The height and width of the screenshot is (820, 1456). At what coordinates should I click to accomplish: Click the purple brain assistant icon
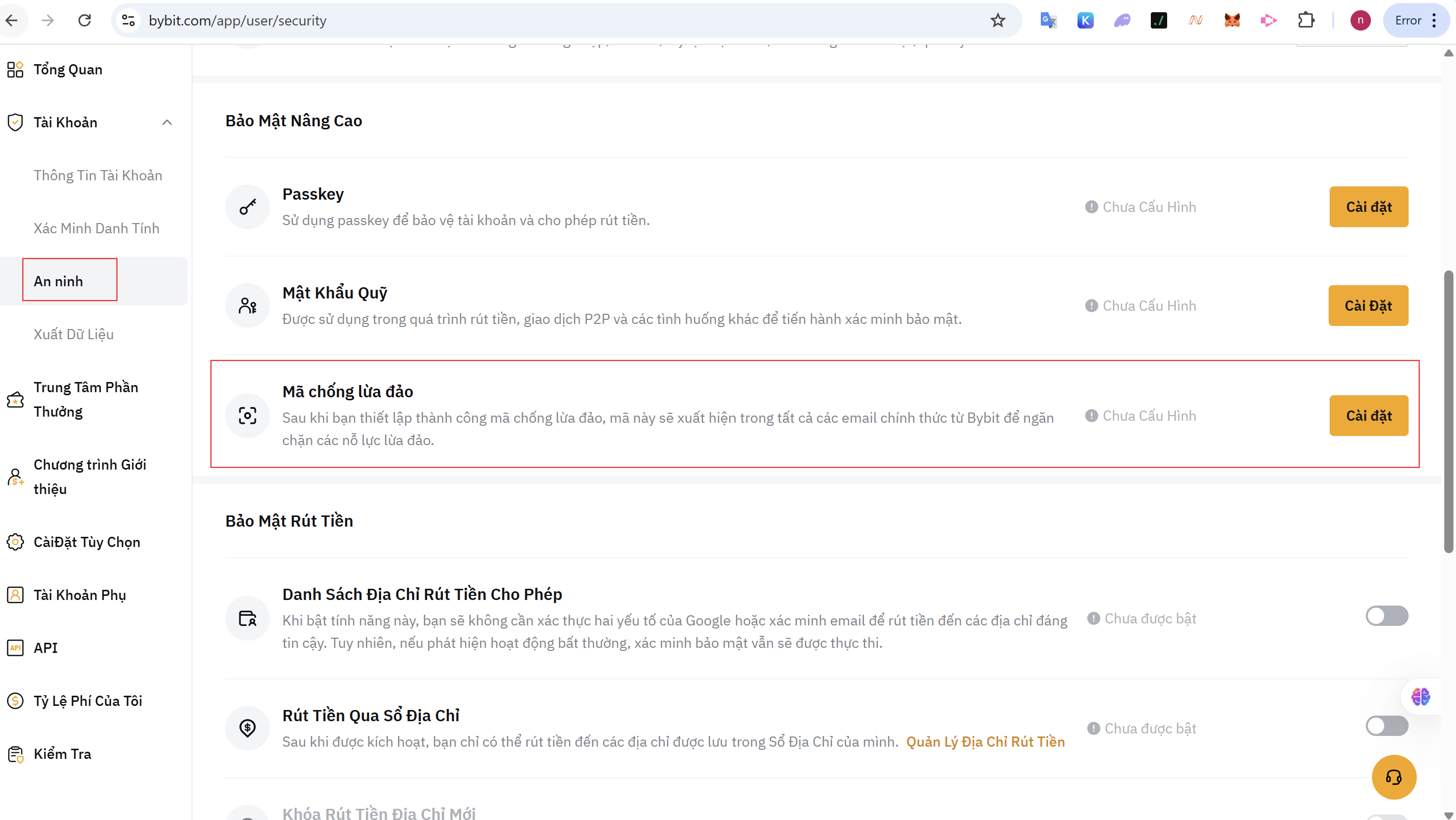coord(1420,696)
